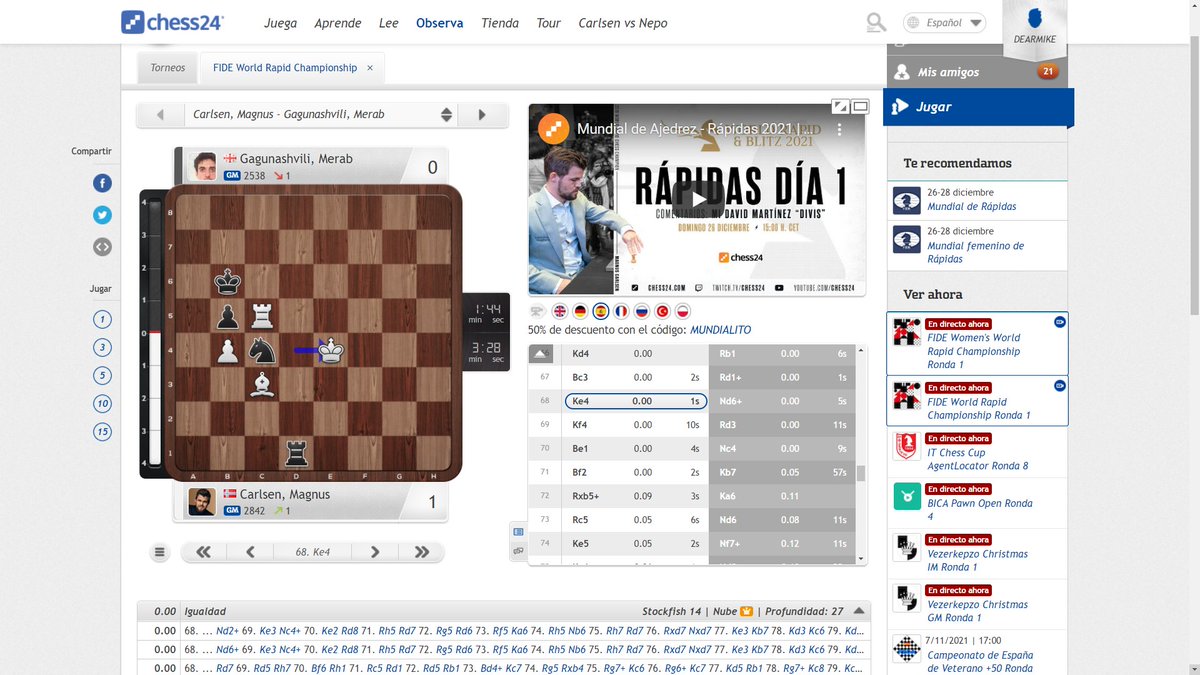Open FIDE Women's World Rapid Championship Ronda 1

(978, 344)
